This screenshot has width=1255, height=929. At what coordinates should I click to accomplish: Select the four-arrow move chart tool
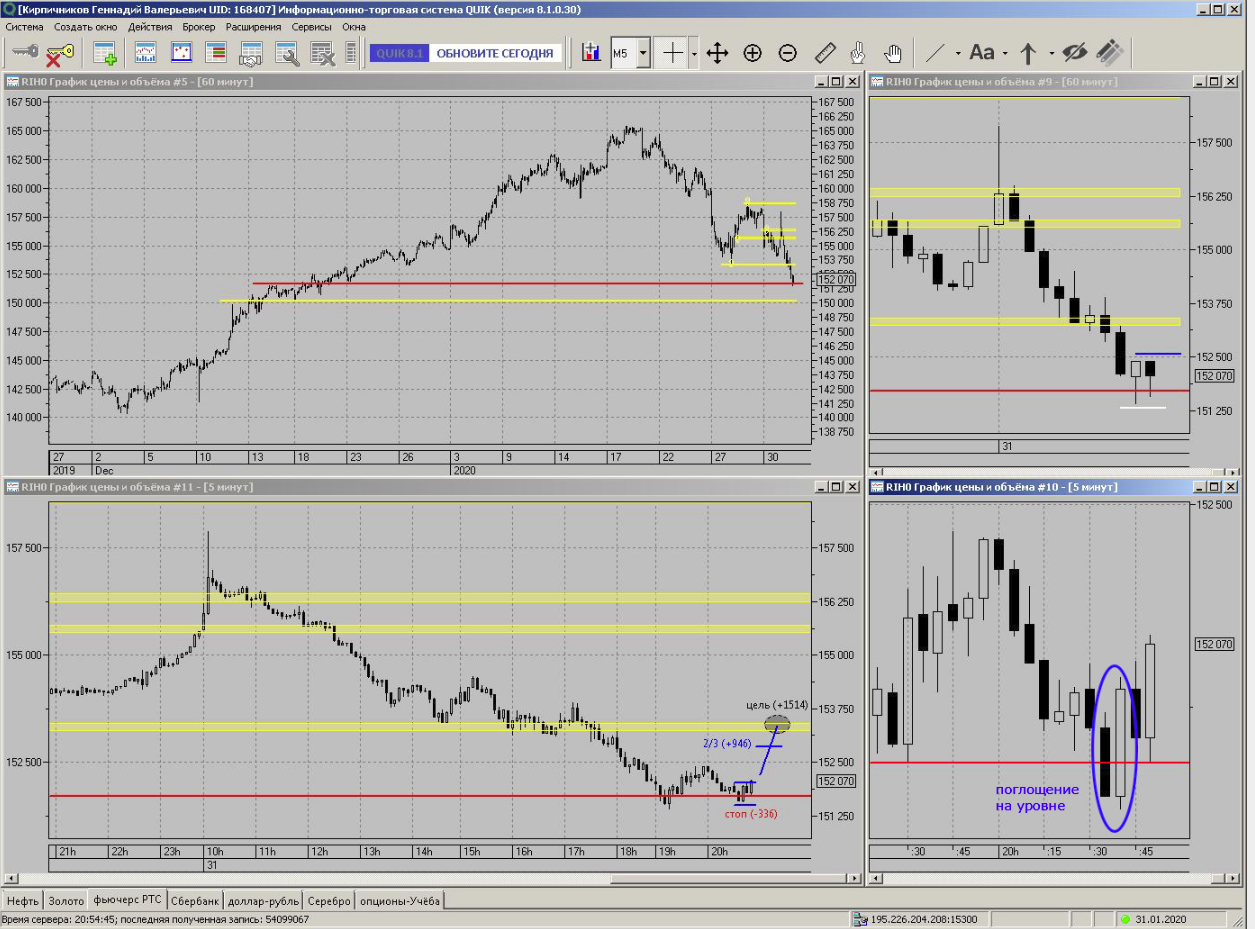tap(717, 53)
